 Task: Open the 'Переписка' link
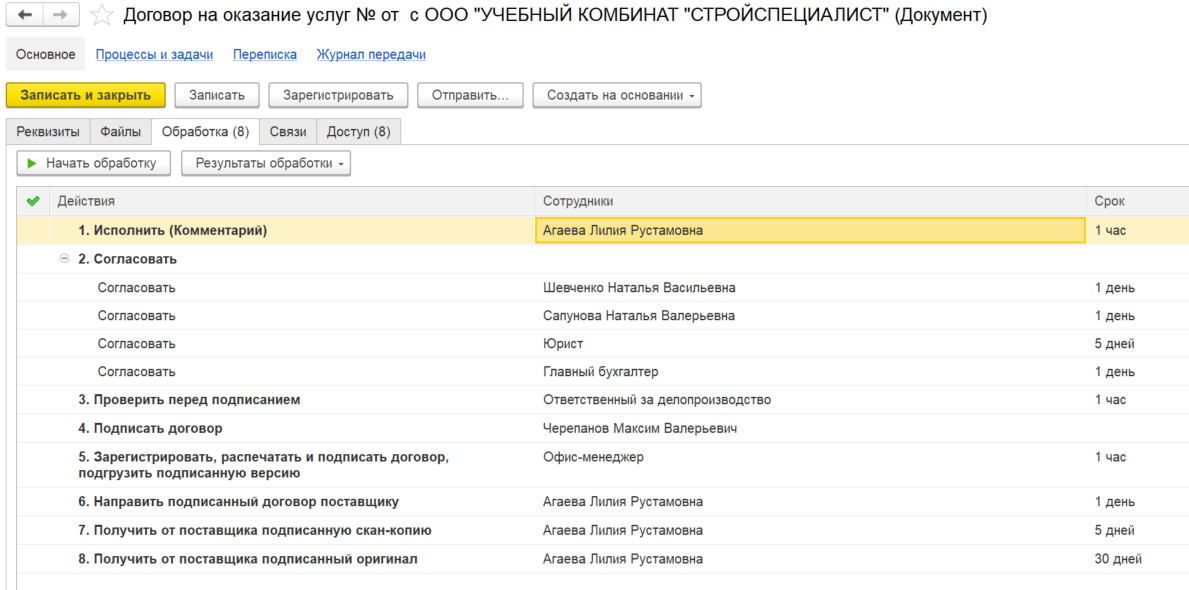(265, 55)
